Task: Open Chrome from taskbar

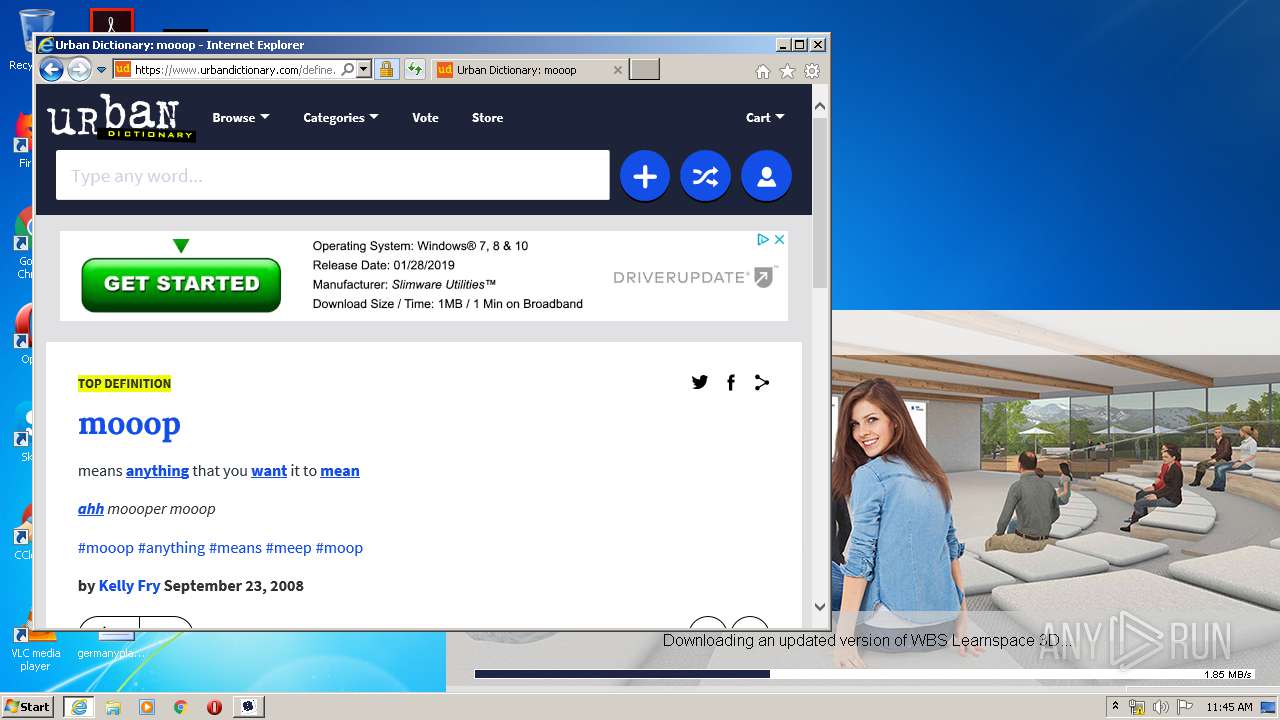Action: (180, 707)
